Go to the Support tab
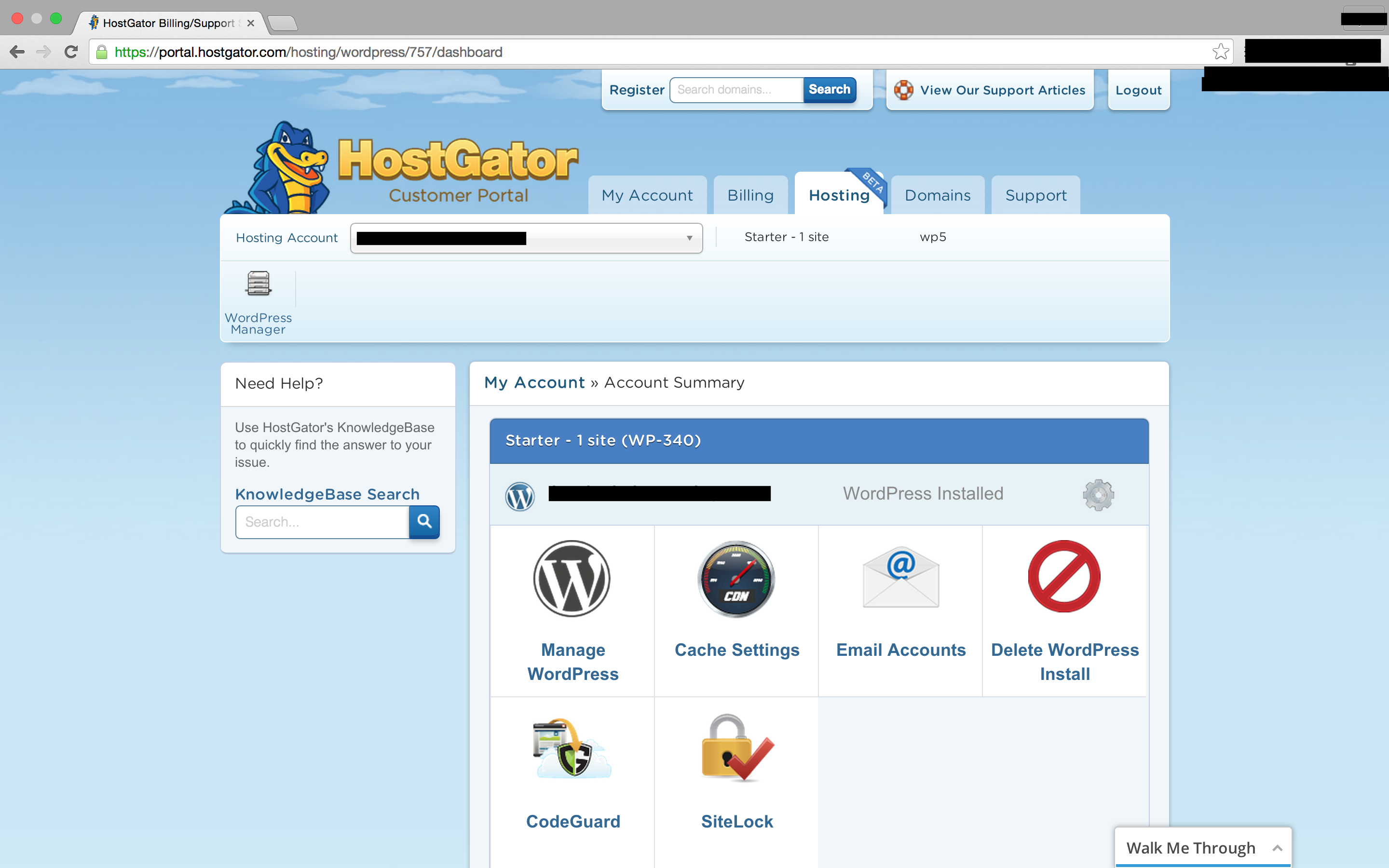Viewport: 1389px width, 868px height. pos(1035,195)
